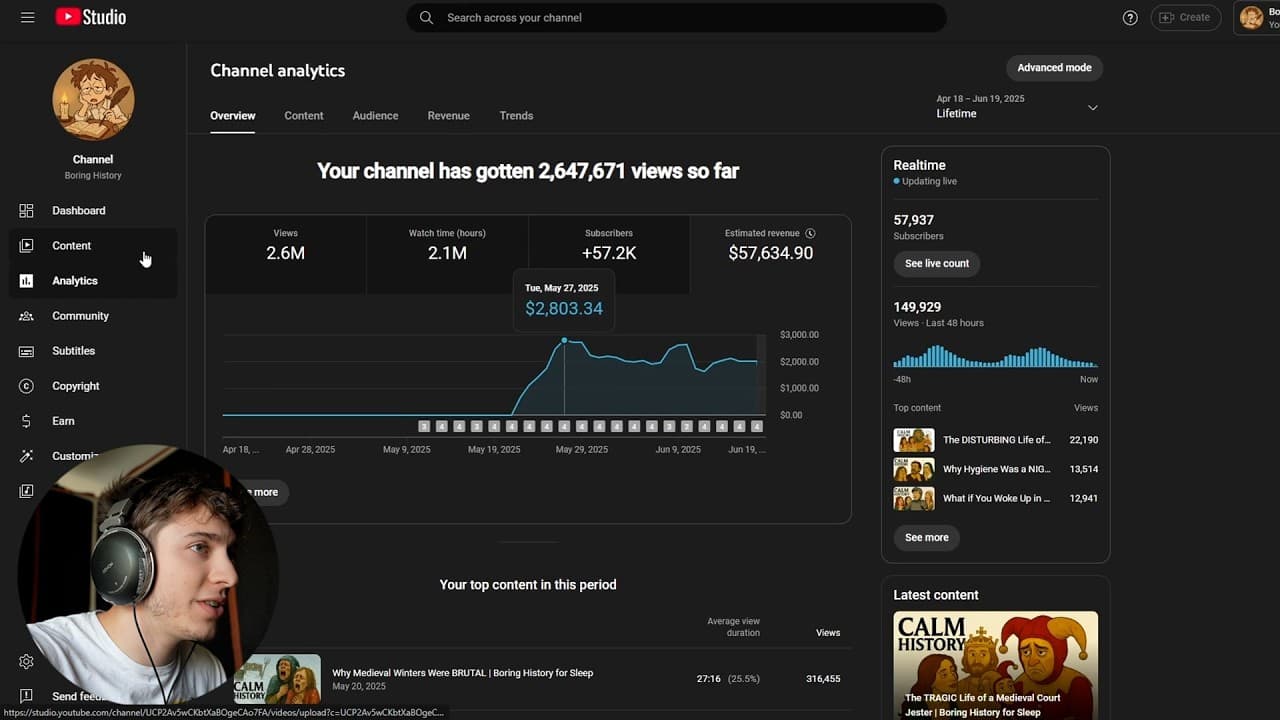
Task: Switch to the Content analytics tab
Action: pos(304,116)
